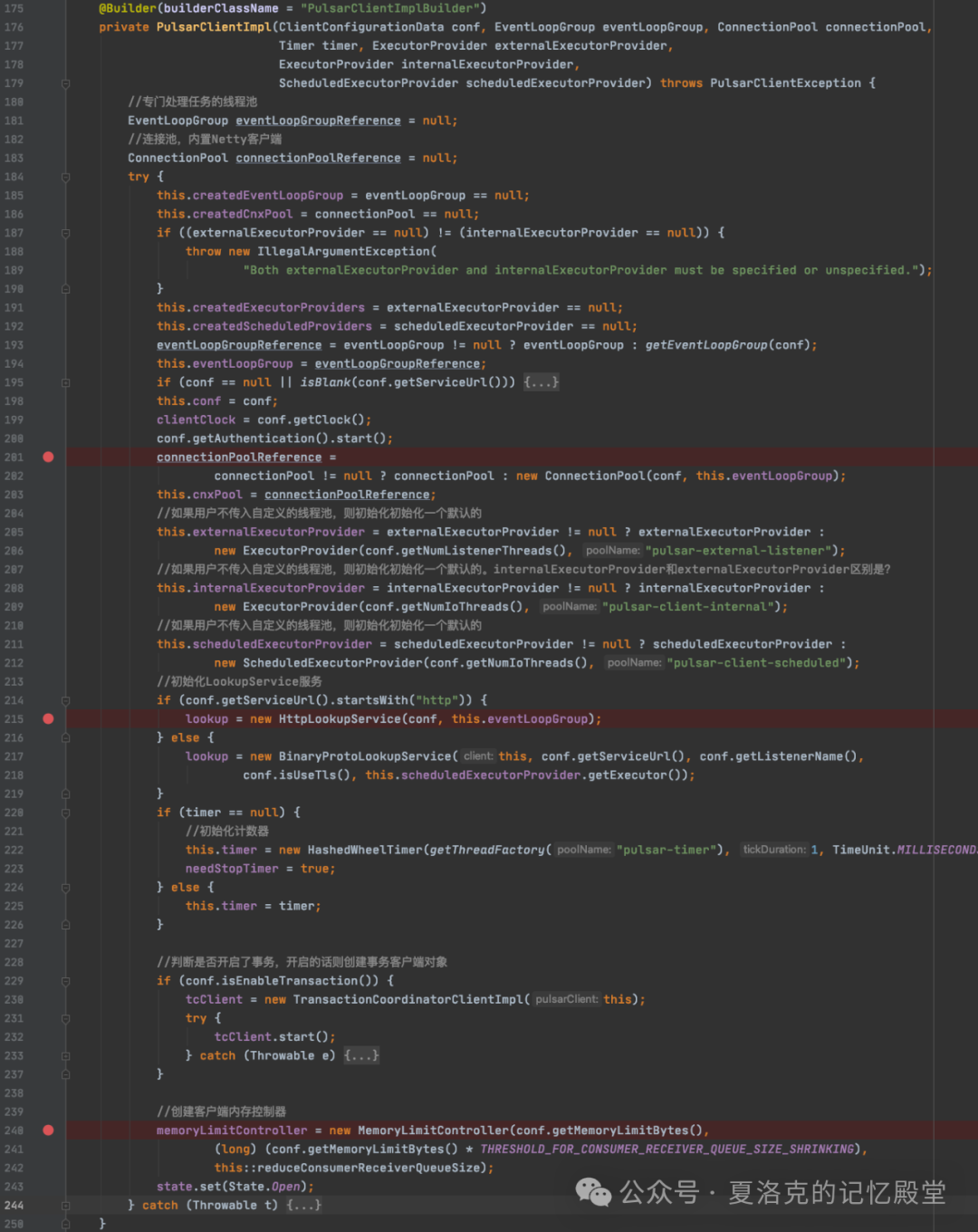Click the fold icon beside the try on line 231
Image resolution: width=978 pixels, height=1232 pixels.
click(x=64, y=1018)
